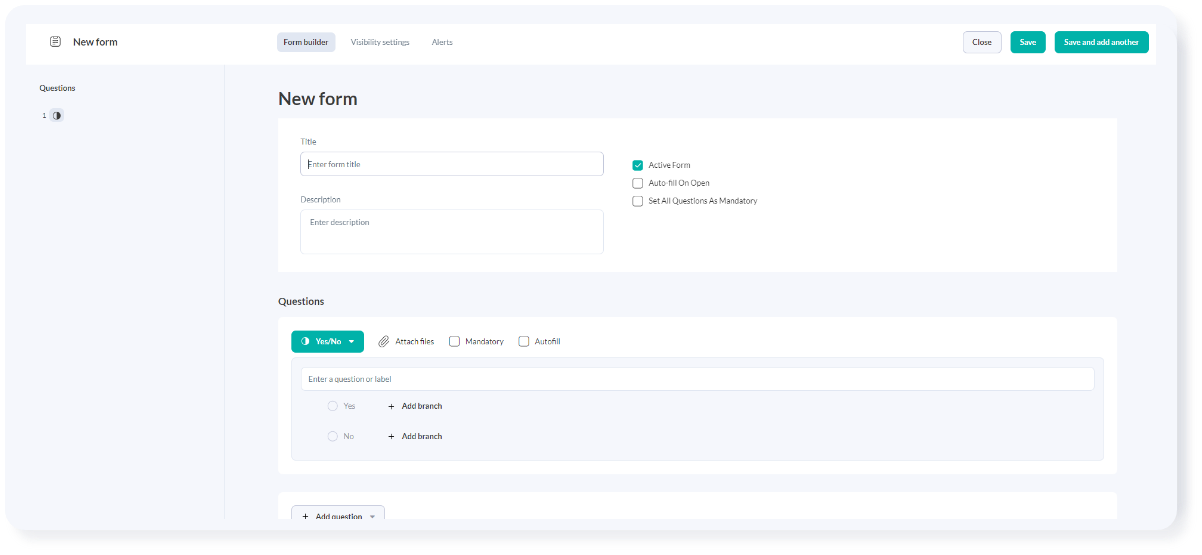
Task: Click the Yes/No half-circle type icon
Action: (x=305, y=342)
